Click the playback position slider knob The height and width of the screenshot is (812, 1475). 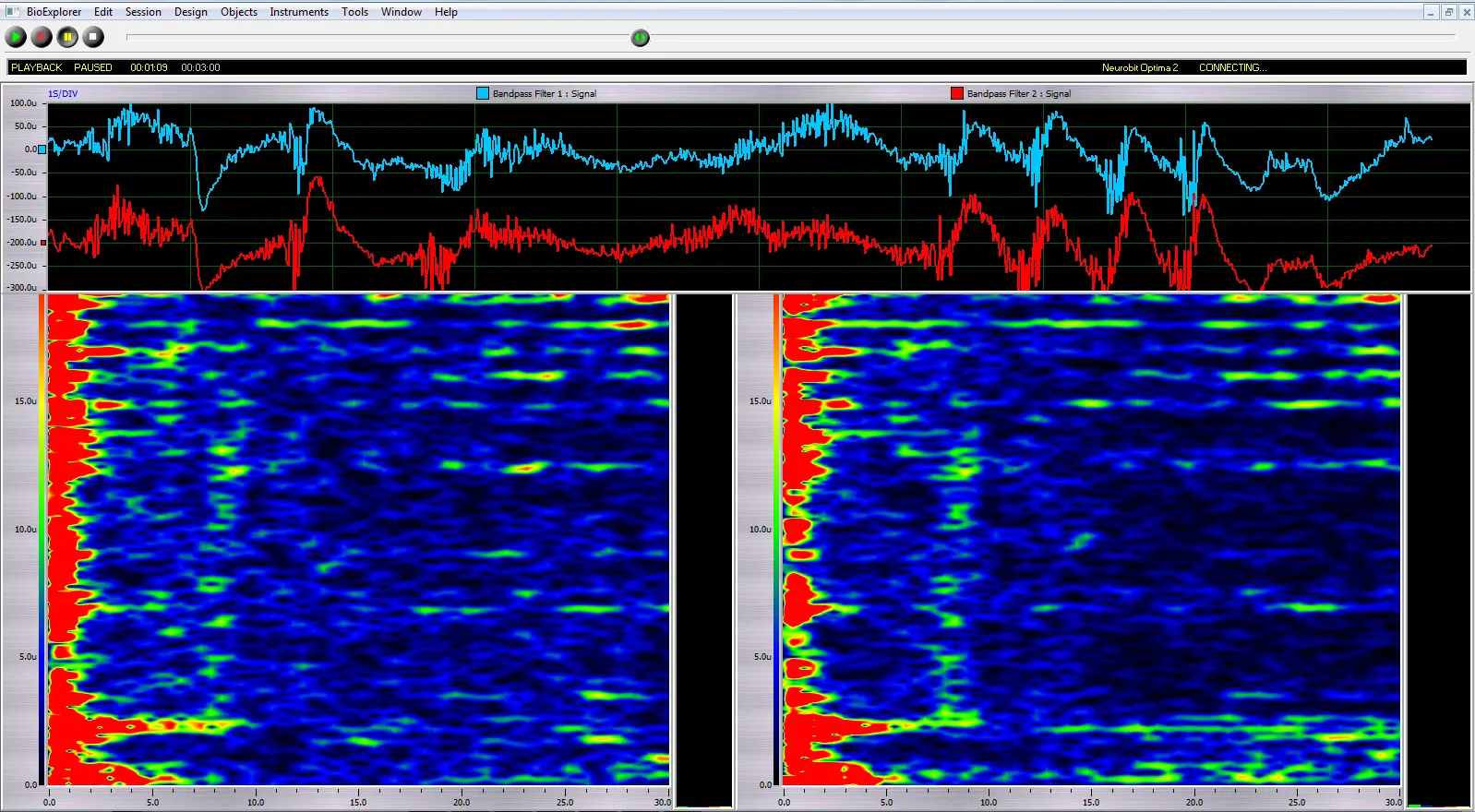click(640, 38)
